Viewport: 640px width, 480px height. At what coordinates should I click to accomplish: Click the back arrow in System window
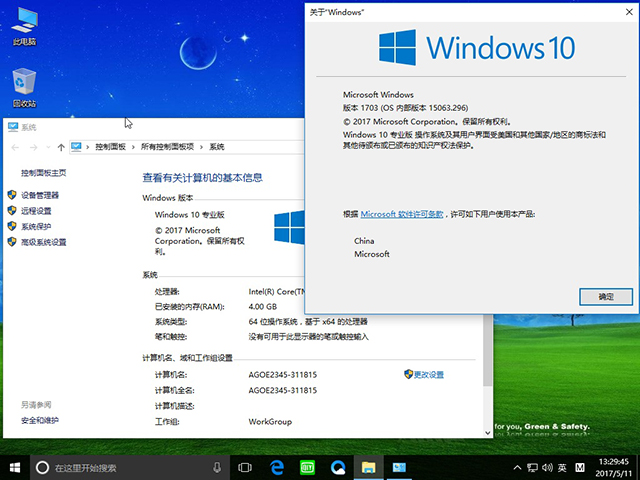click(15, 147)
